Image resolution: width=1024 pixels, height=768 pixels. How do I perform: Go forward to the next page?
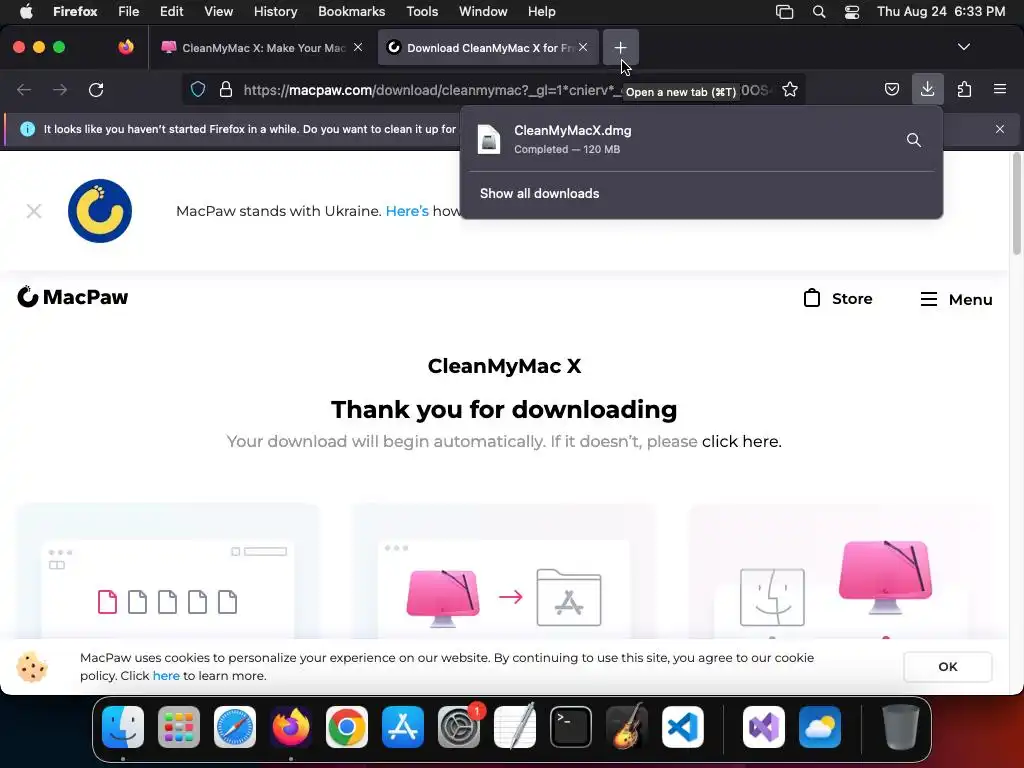pos(60,89)
